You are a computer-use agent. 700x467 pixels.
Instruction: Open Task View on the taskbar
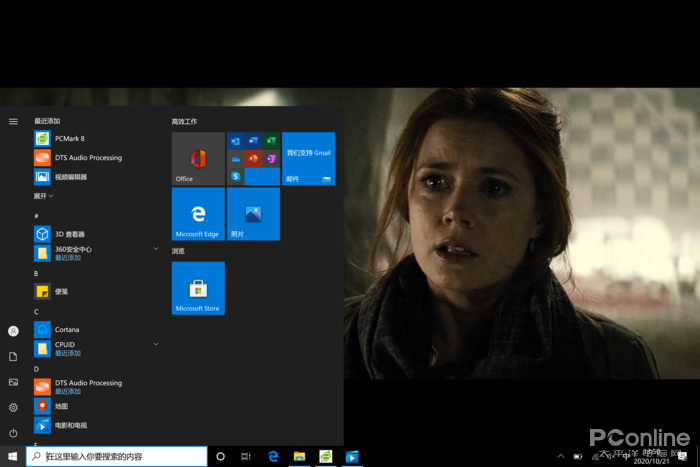coord(246,456)
